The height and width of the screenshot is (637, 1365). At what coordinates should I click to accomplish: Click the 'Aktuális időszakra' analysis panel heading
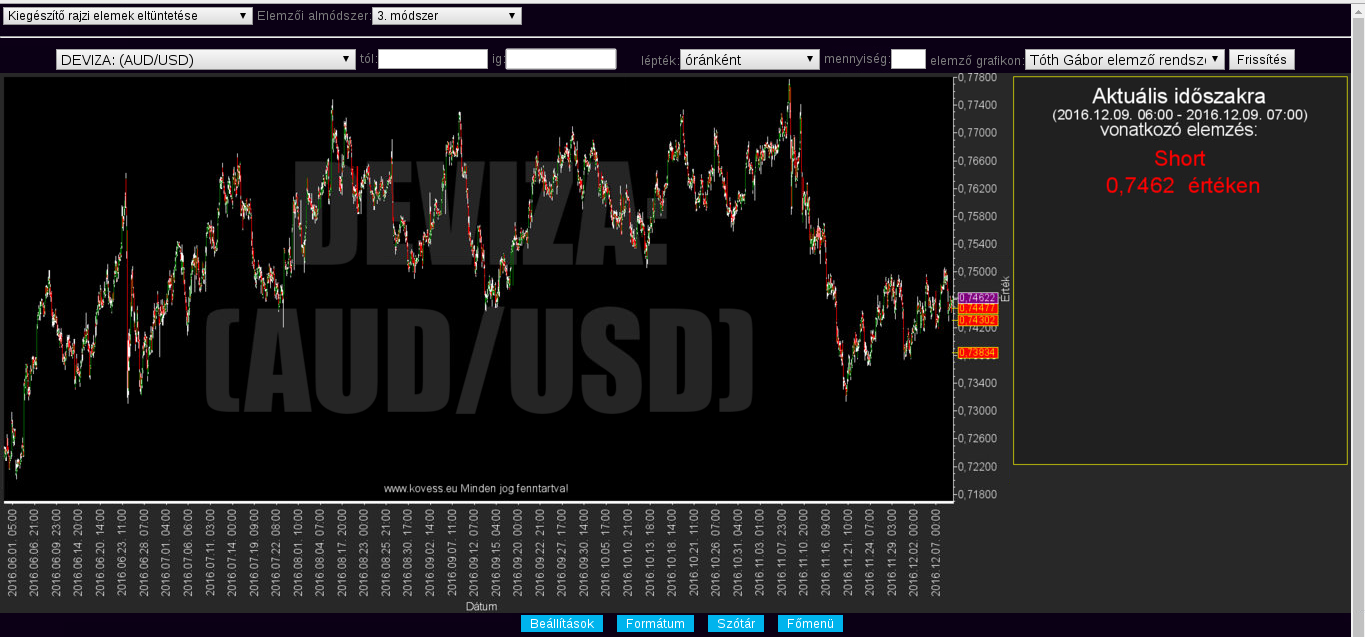pyautogui.click(x=1179, y=97)
